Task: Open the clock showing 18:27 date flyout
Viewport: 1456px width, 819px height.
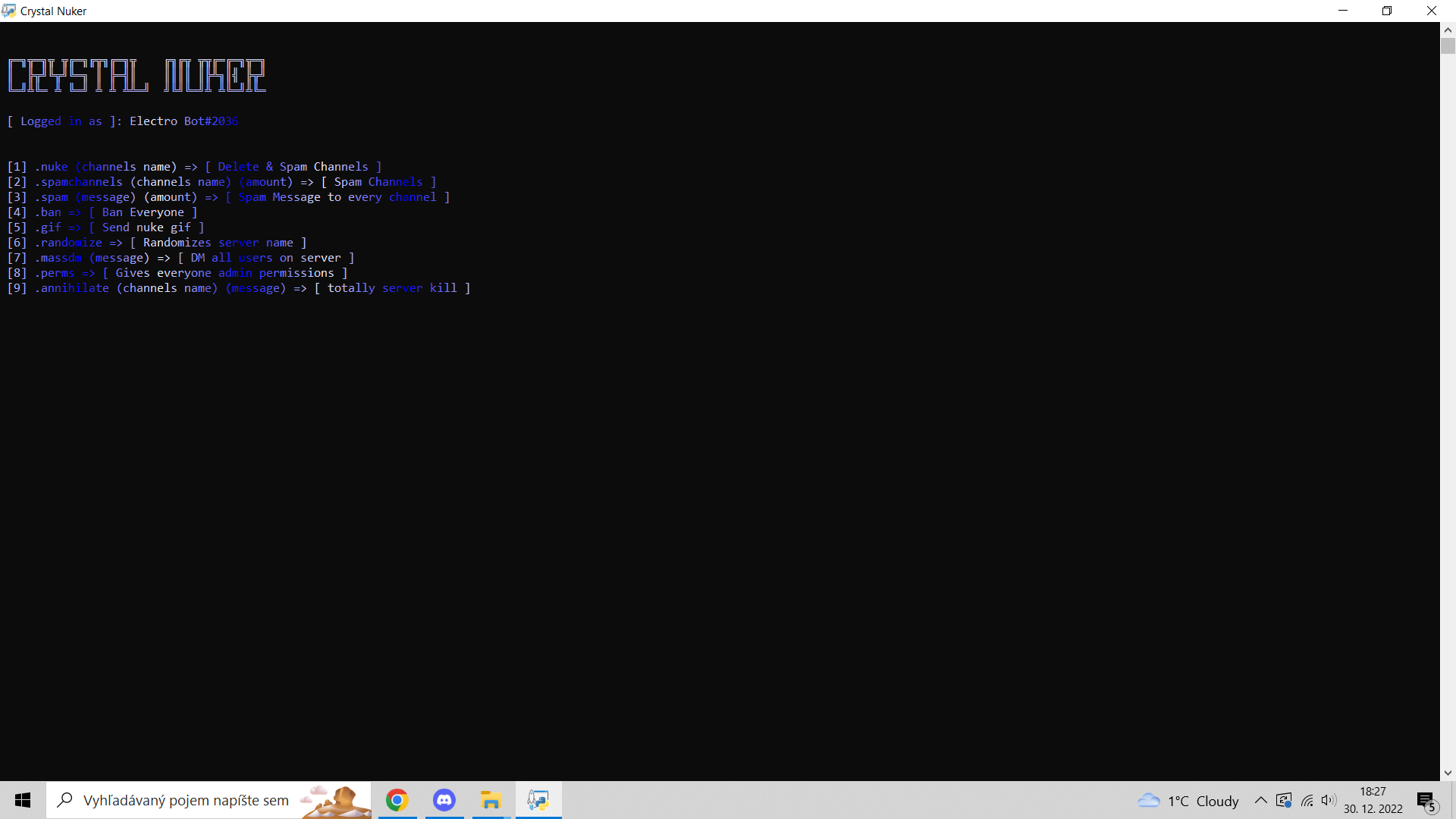Action: click(x=1373, y=801)
